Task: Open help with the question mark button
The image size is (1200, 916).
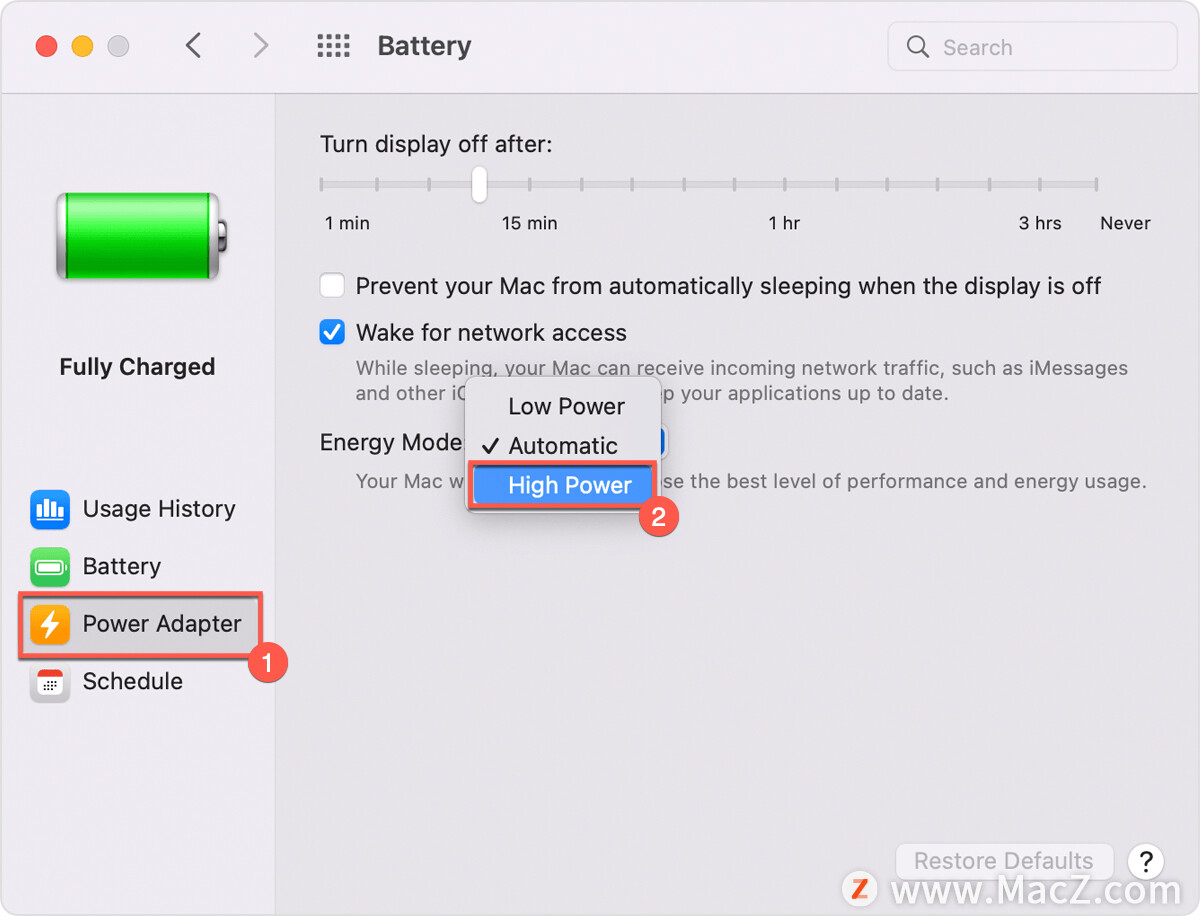Action: coord(1146,861)
